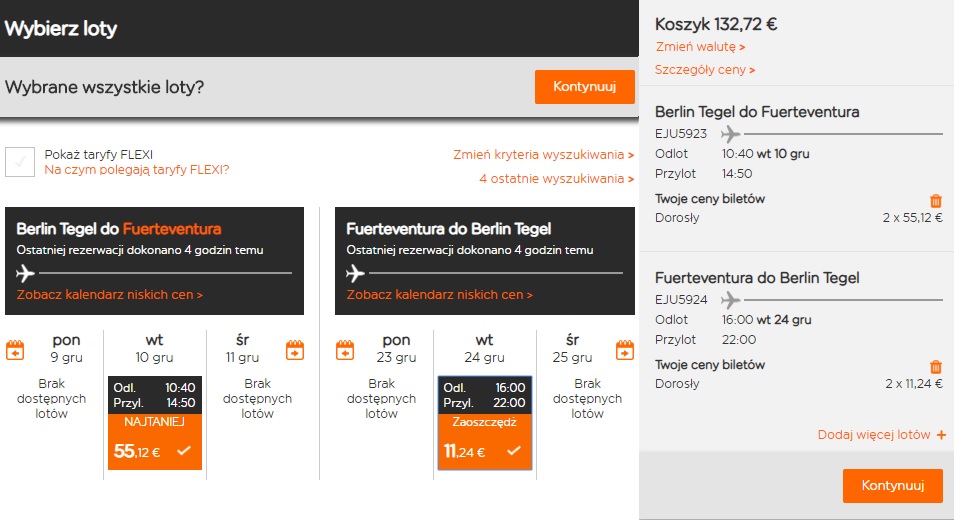Select the pon 9 gru date column
Viewport: 954px width, 520px height.
pos(66,348)
